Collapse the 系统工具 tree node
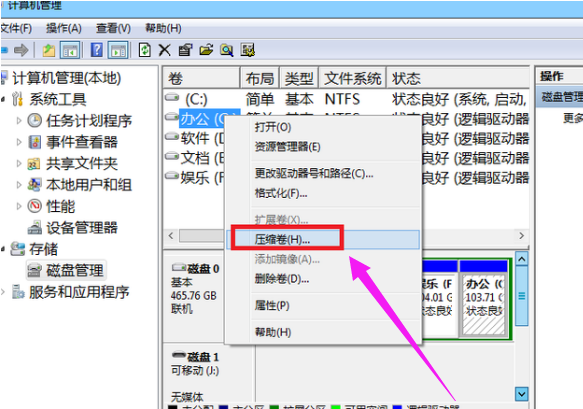The image size is (583, 409). (3, 99)
